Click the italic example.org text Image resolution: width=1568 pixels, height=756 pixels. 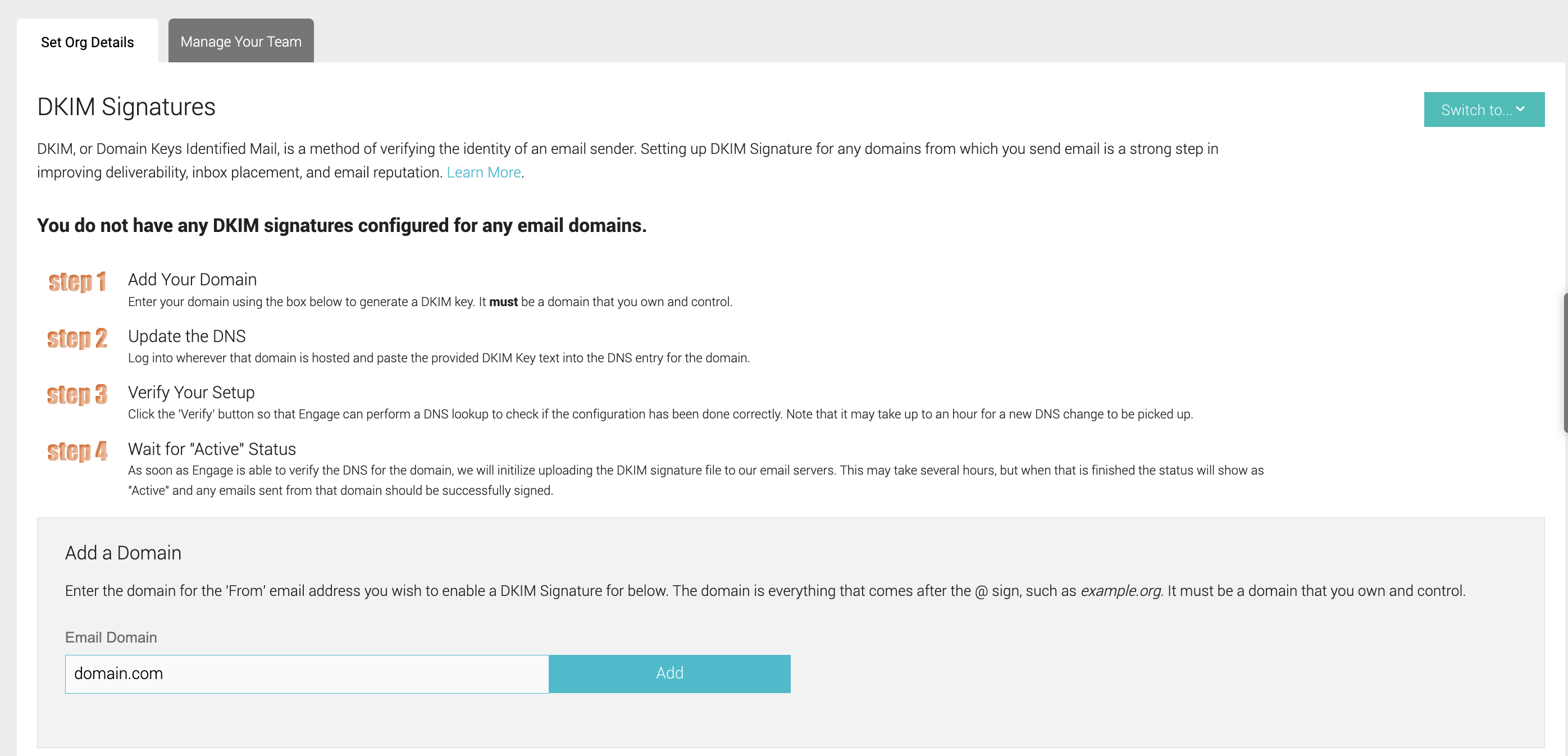pyautogui.click(x=1120, y=591)
